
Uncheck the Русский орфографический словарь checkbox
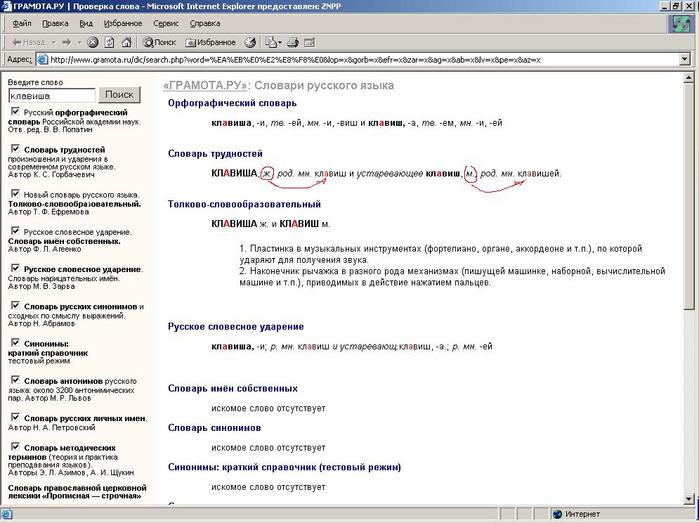pos(15,111)
